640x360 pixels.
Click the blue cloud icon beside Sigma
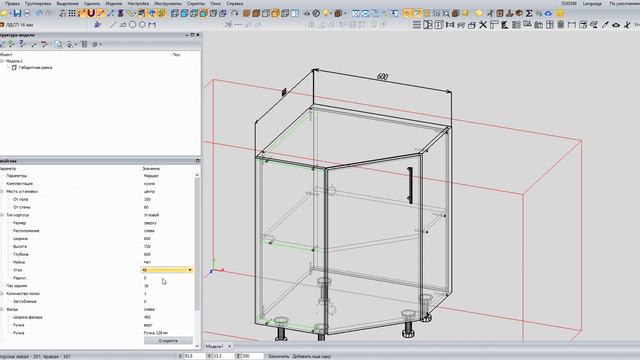(548, 13)
